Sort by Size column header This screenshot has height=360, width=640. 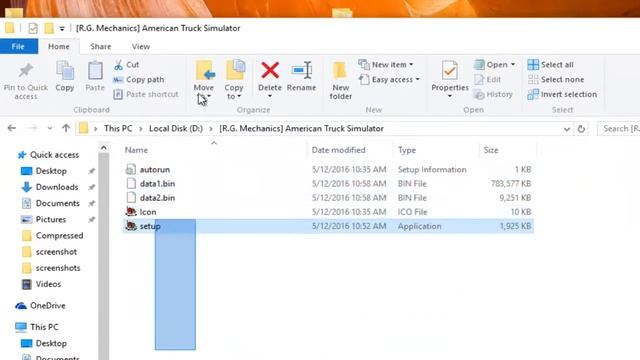(491, 150)
